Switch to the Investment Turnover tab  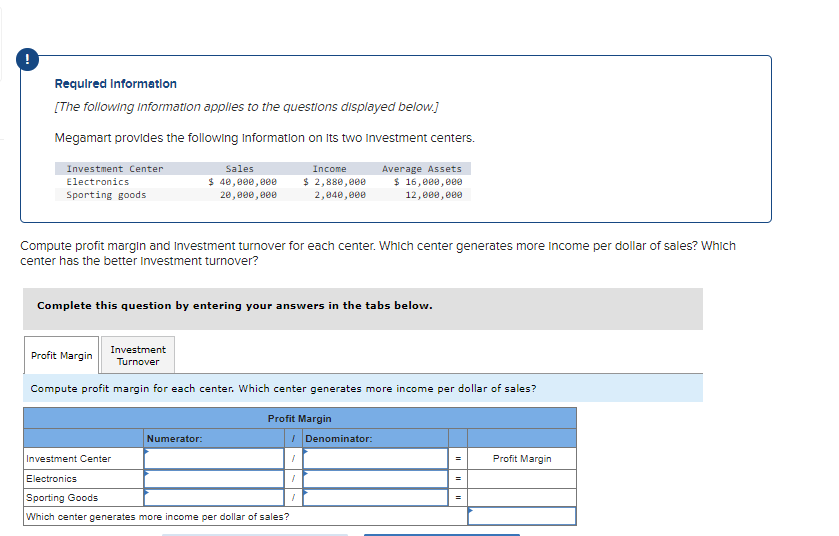(x=138, y=355)
